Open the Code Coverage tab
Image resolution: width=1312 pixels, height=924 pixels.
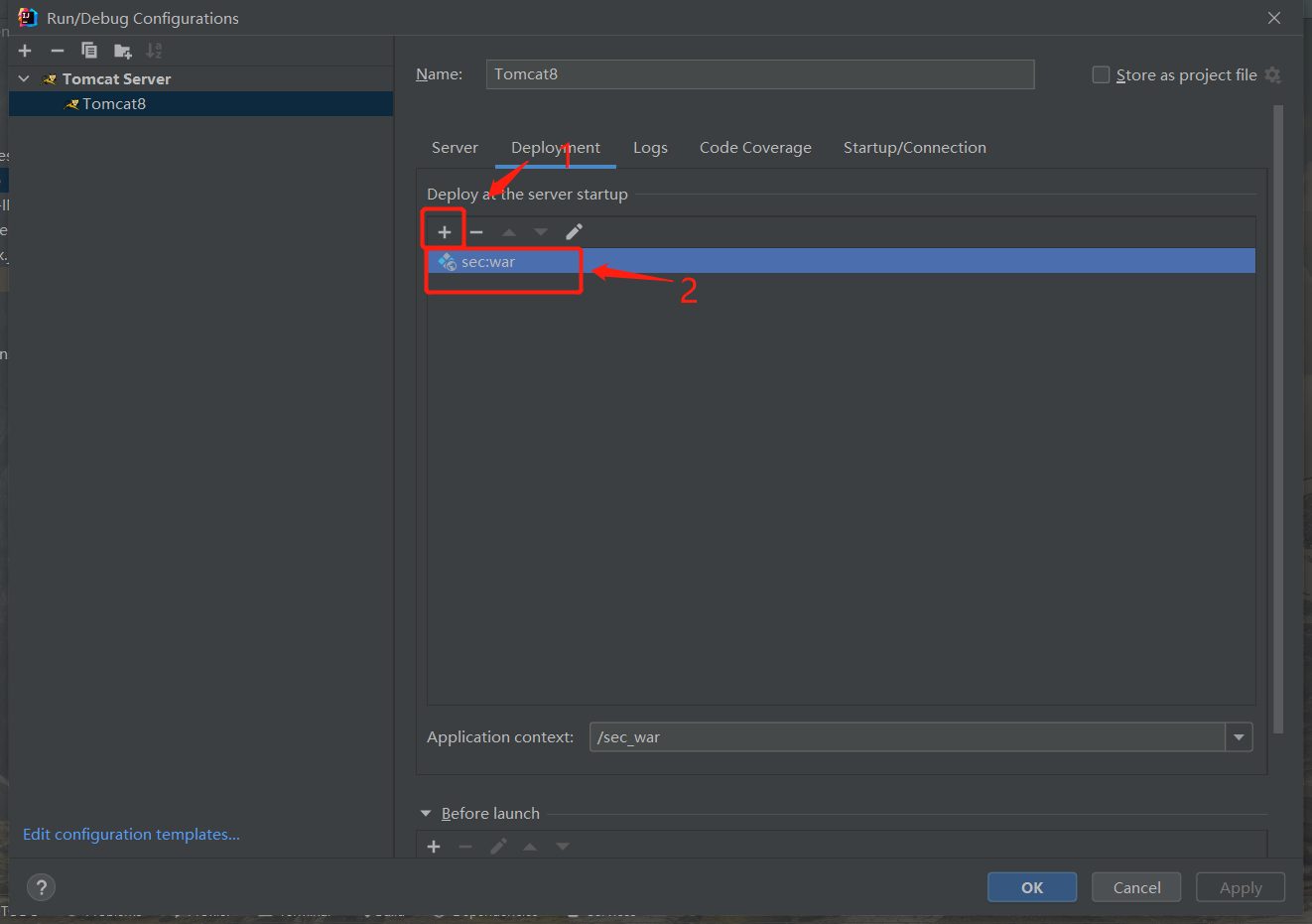click(755, 148)
